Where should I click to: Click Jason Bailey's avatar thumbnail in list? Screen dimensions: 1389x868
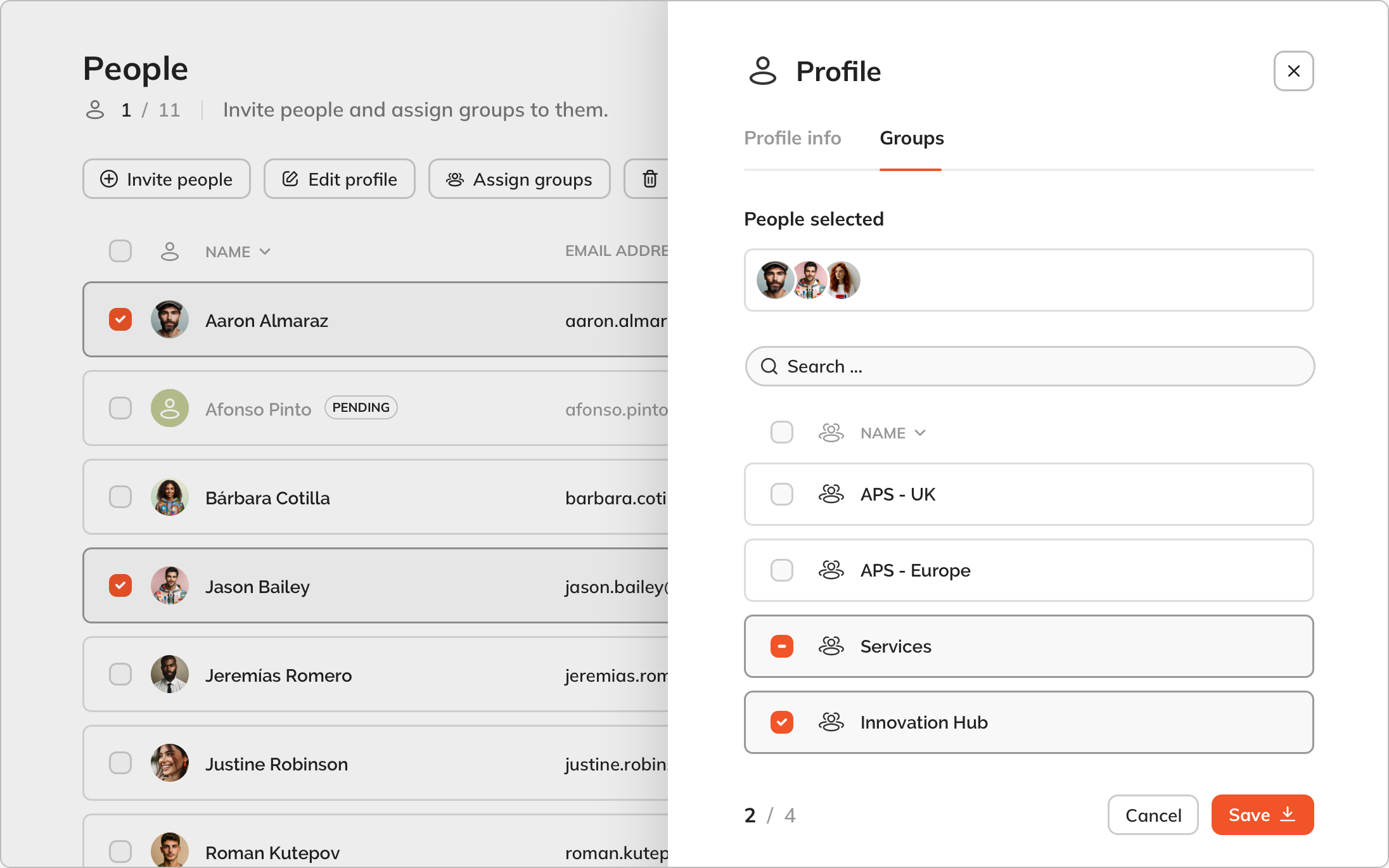[169, 585]
